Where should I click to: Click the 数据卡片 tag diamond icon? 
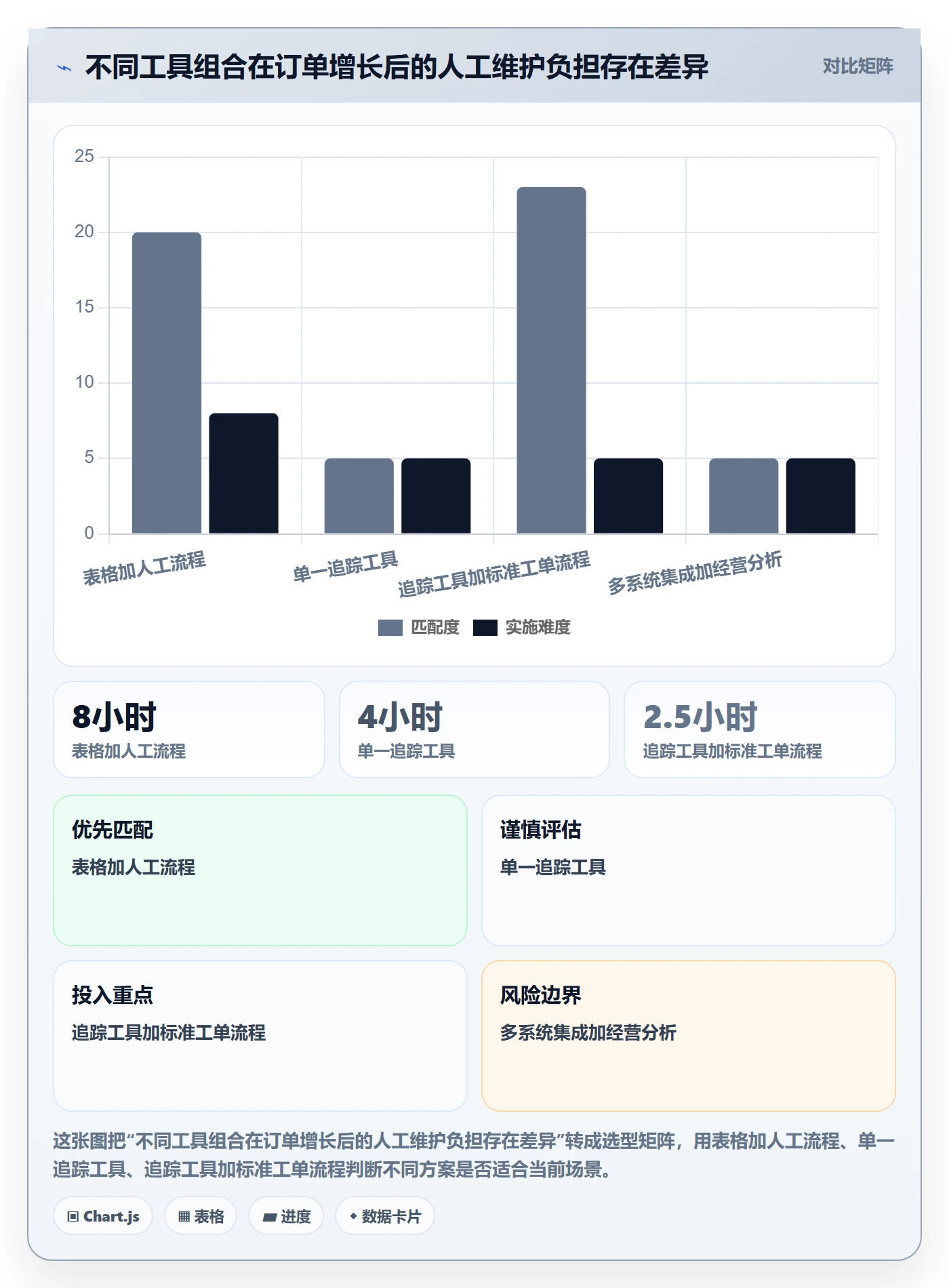coord(353,1217)
